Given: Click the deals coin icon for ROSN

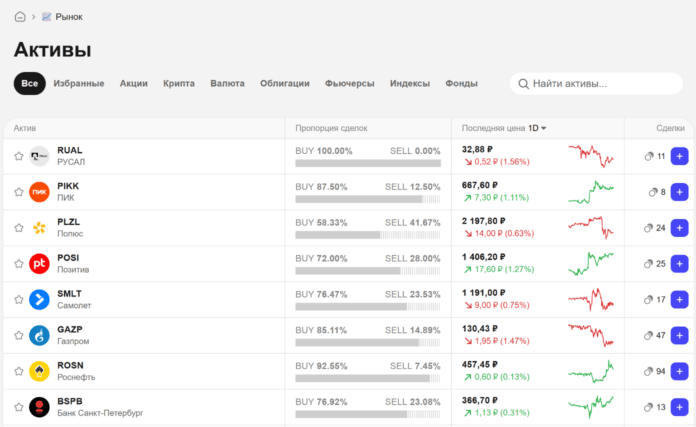Looking at the screenshot, I should coord(649,372).
